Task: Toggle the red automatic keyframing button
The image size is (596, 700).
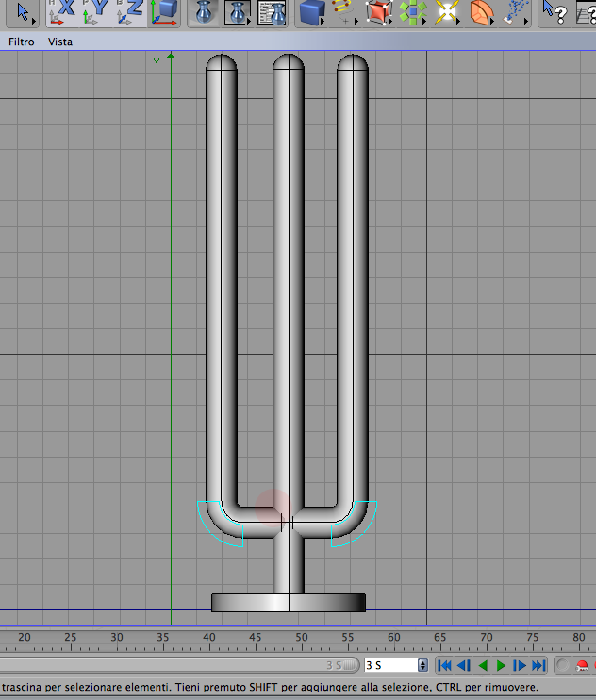Action: point(582,666)
